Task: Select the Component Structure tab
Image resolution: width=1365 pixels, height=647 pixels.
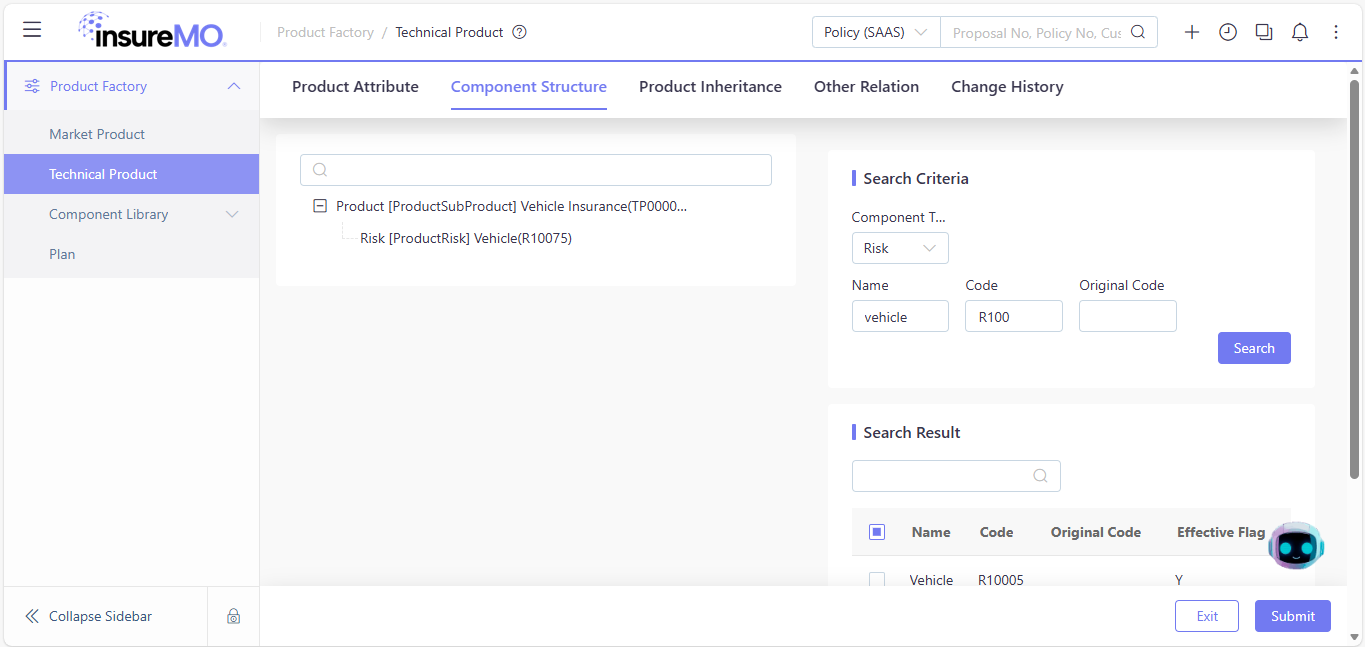Action: (x=529, y=87)
